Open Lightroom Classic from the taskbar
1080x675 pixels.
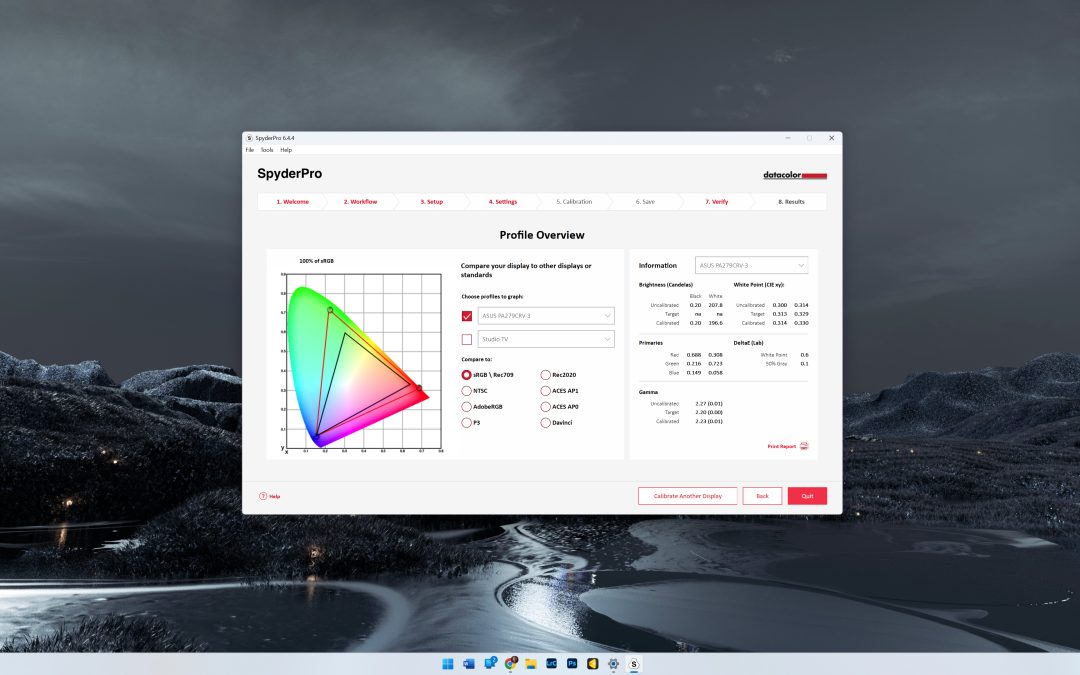coord(551,663)
